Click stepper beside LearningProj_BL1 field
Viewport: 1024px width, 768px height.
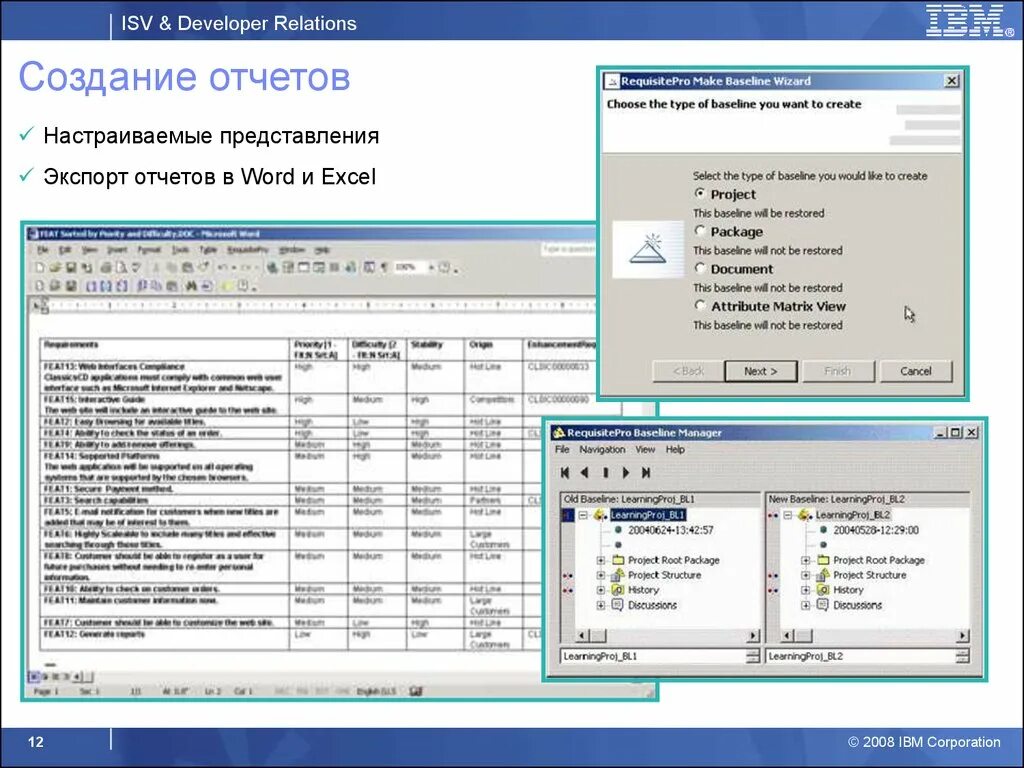click(753, 656)
